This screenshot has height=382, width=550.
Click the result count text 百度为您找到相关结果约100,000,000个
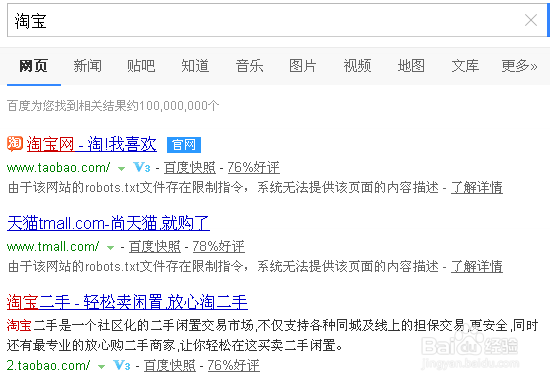pyautogui.click(x=113, y=106)
